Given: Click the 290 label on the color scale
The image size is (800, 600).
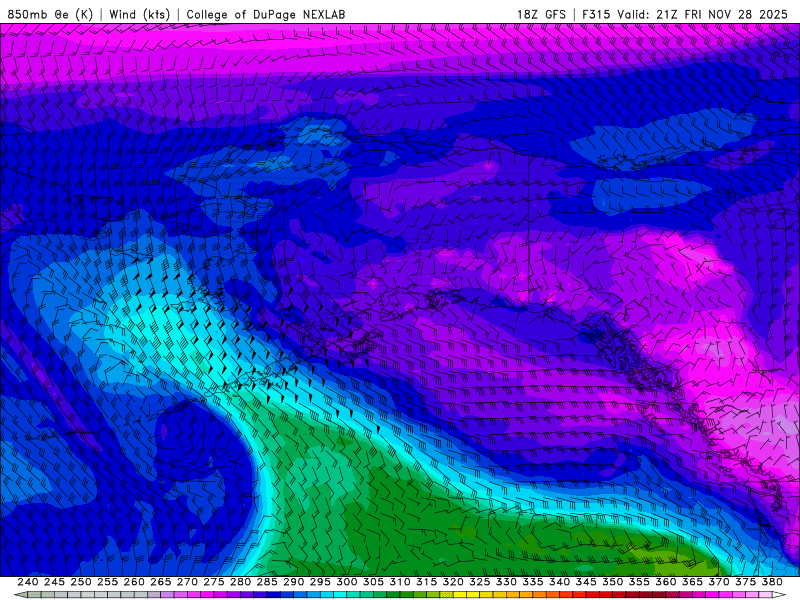Looking at the screenshot, I should click(x=293, y=582).
